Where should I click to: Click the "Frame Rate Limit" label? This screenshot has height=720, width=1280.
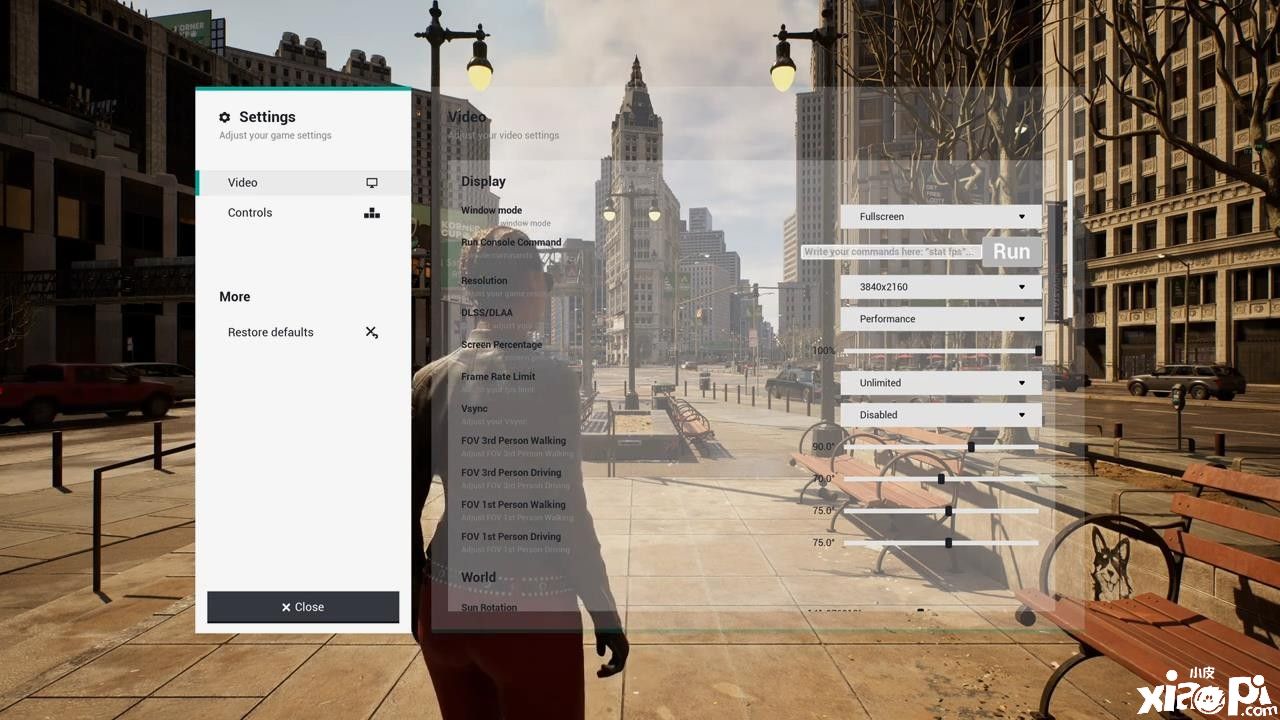point(498,377)
